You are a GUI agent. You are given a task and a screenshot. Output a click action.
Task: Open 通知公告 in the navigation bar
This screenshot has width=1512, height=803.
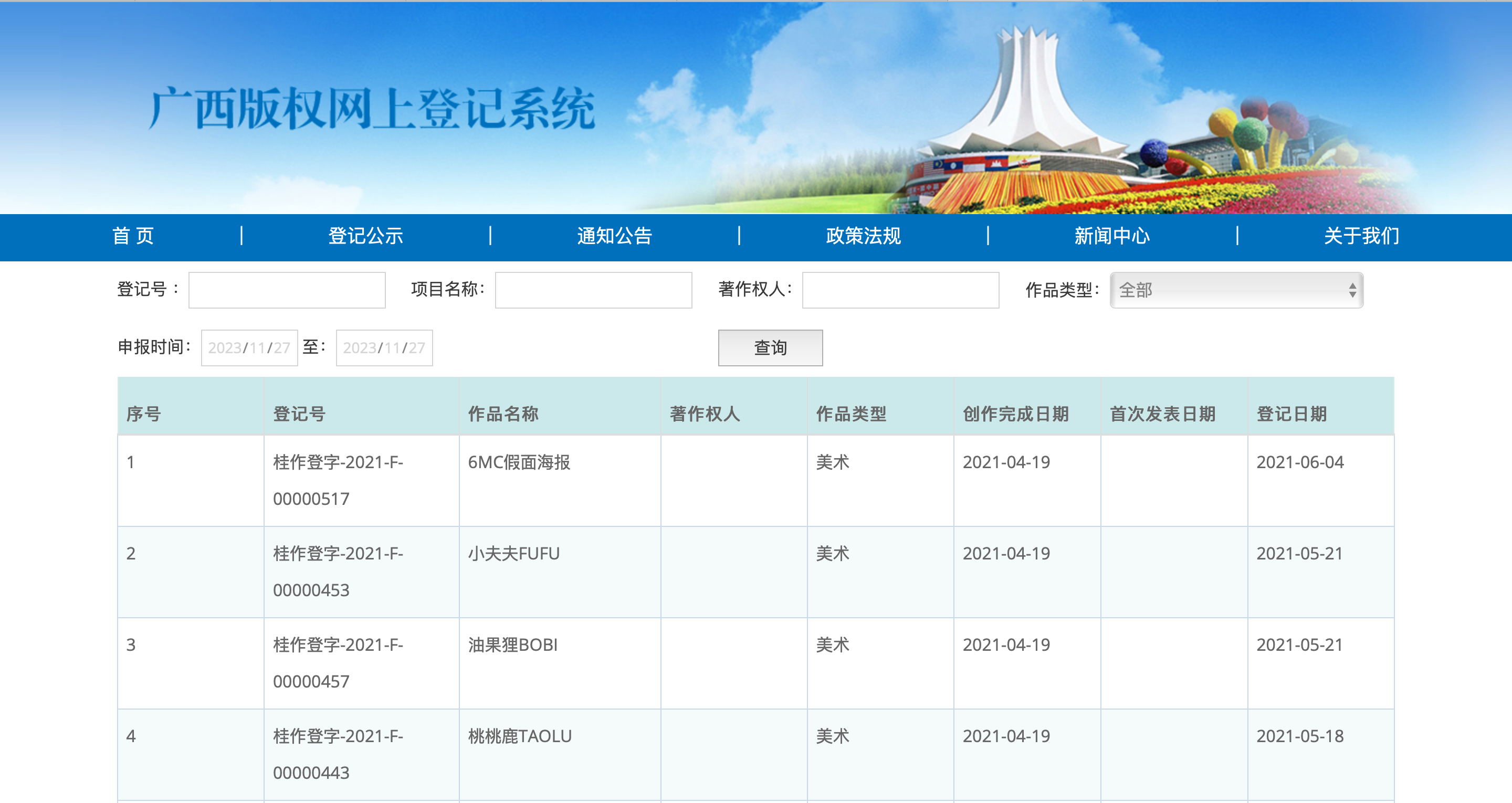[614, 236]
